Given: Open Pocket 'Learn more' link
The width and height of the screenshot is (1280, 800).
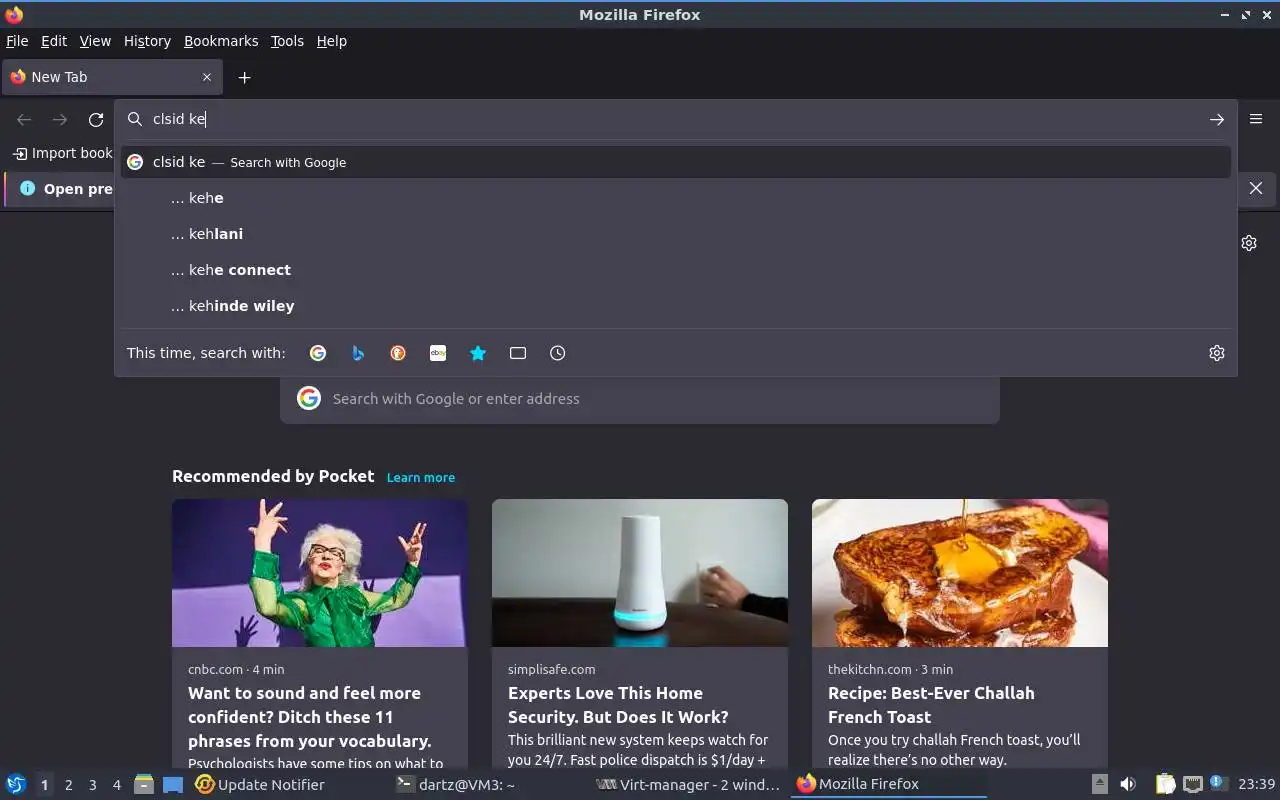Looking at the screenshot, I should (421, 478).
